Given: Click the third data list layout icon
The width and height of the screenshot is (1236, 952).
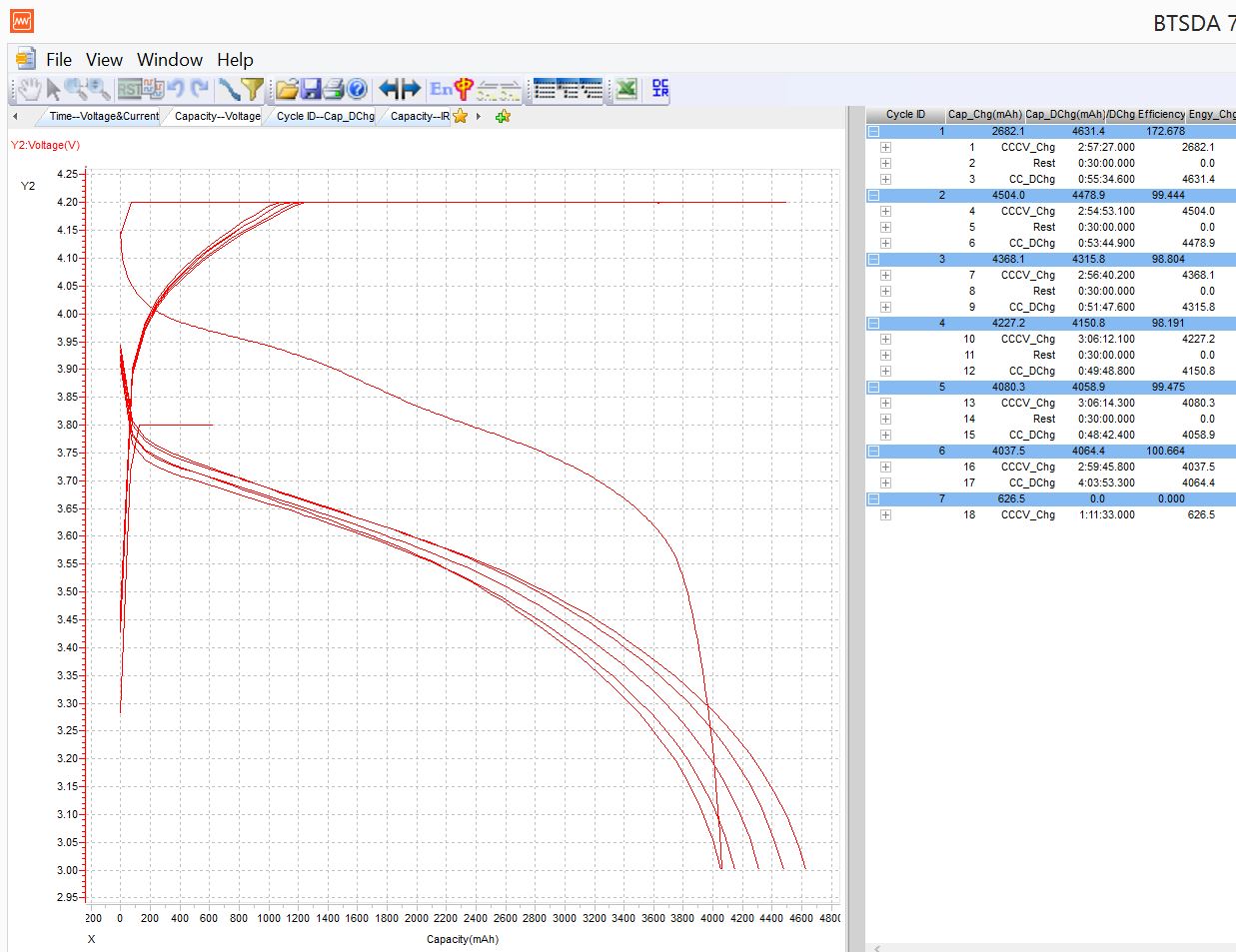Looking at the screenshot, I should [592, 89].
